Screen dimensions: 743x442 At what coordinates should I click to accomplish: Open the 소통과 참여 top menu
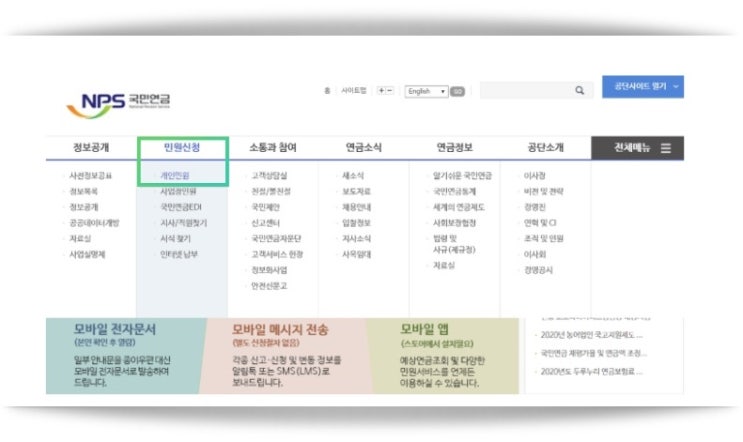pyautogui.click(x=273, y=147)
